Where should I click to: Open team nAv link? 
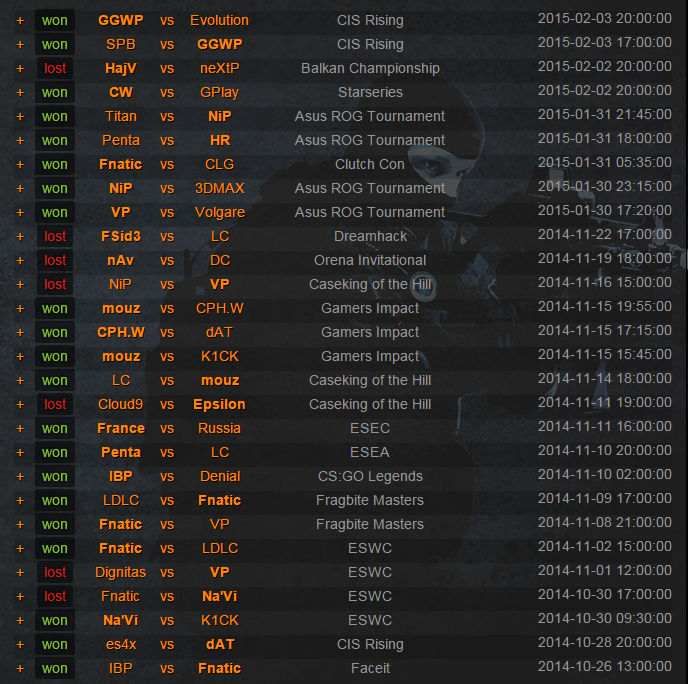click(121, 260)
